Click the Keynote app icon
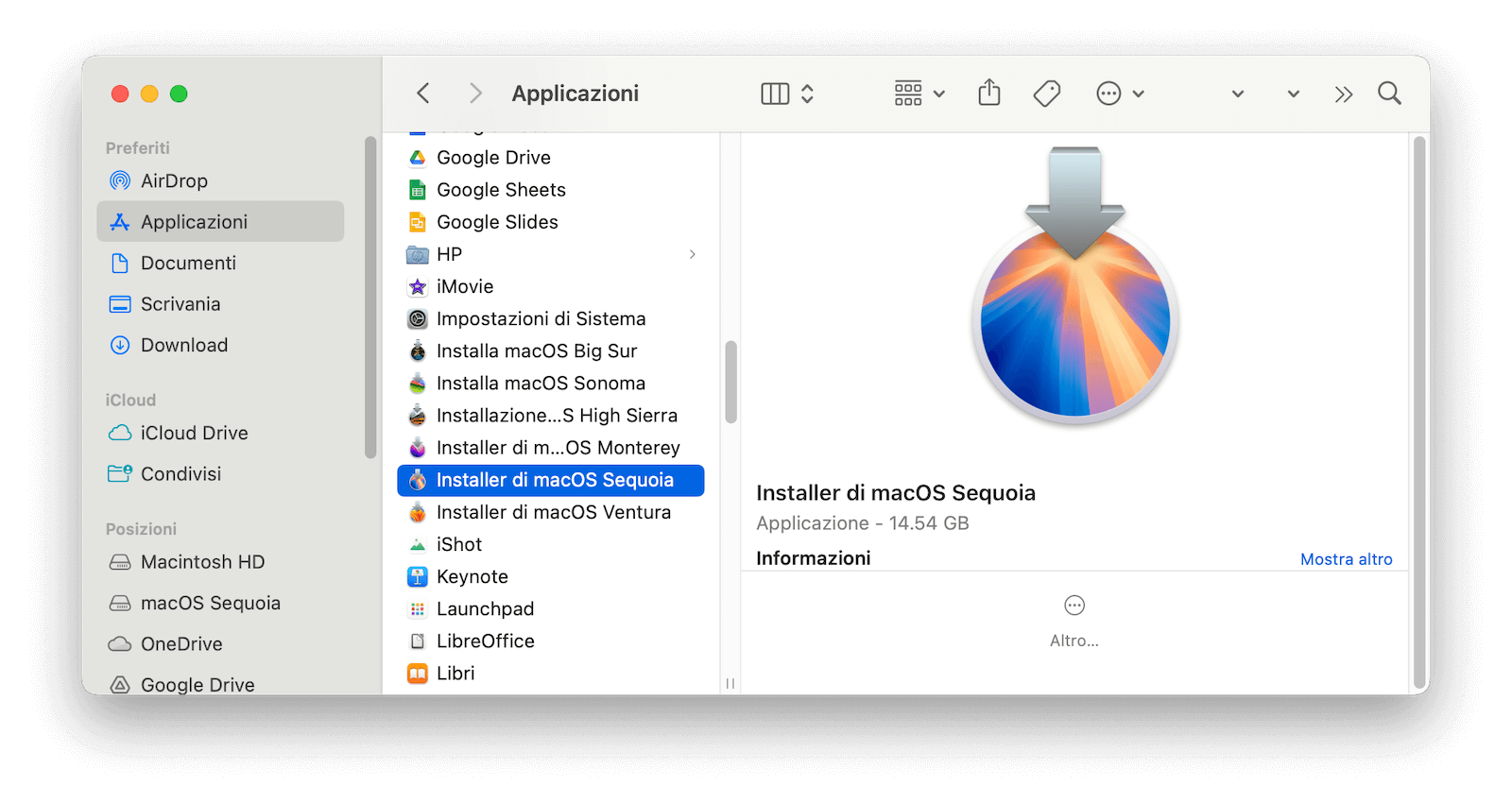 [x=418, y=576]
